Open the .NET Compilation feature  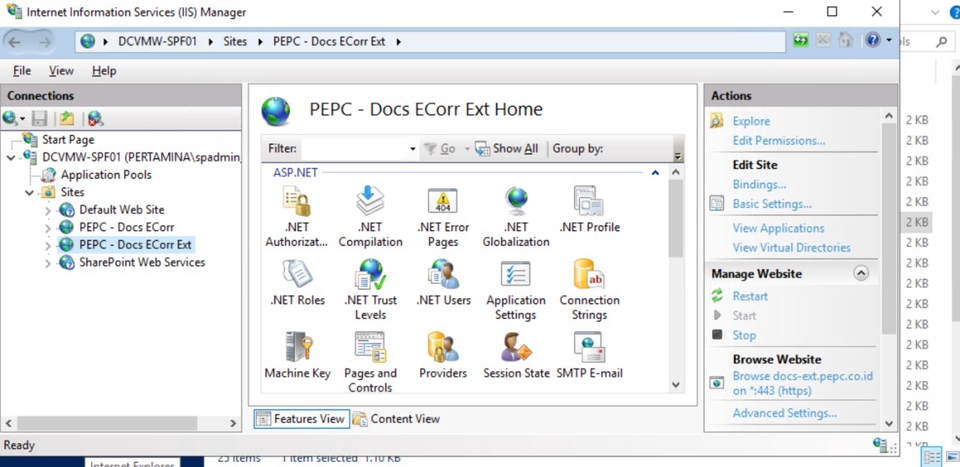click(x=370, y=217)
